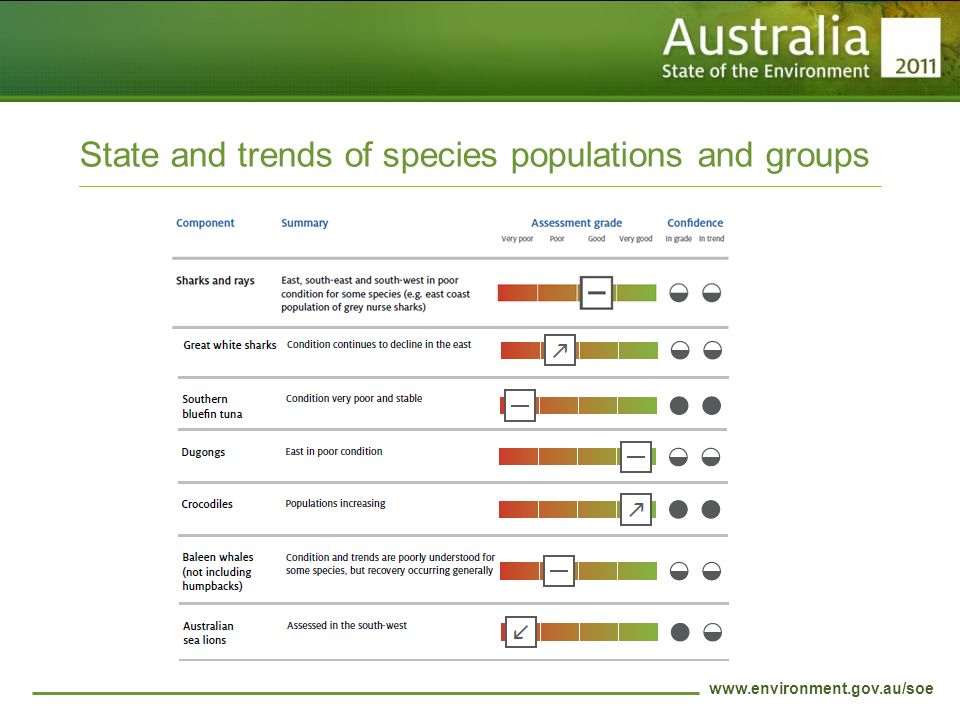Click the Great white sharks assessment grade bar
960x720 pixels.
[x=579, y=350]
